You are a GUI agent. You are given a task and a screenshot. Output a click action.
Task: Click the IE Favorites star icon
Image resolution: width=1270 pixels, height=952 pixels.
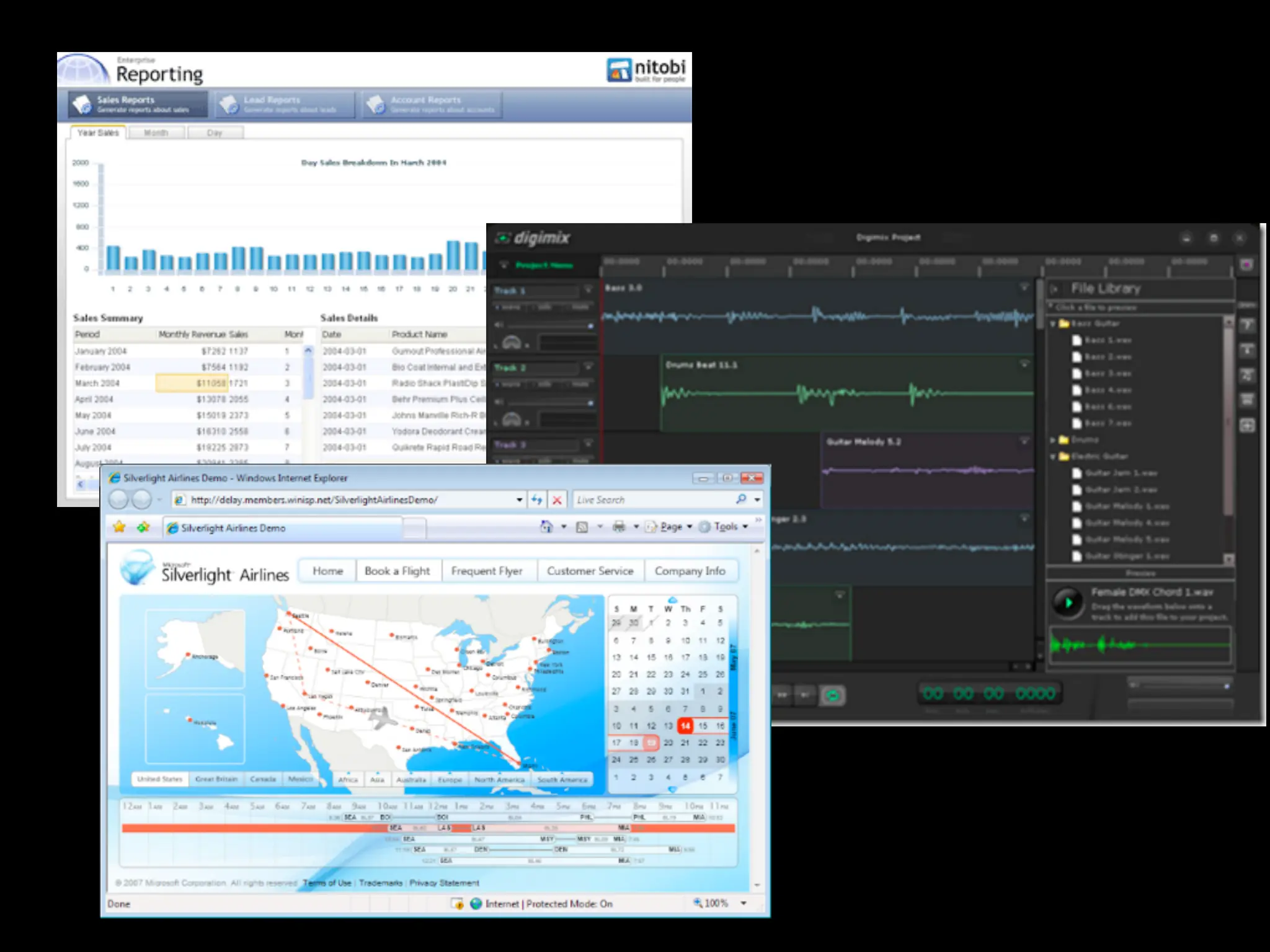pos(119,527)
